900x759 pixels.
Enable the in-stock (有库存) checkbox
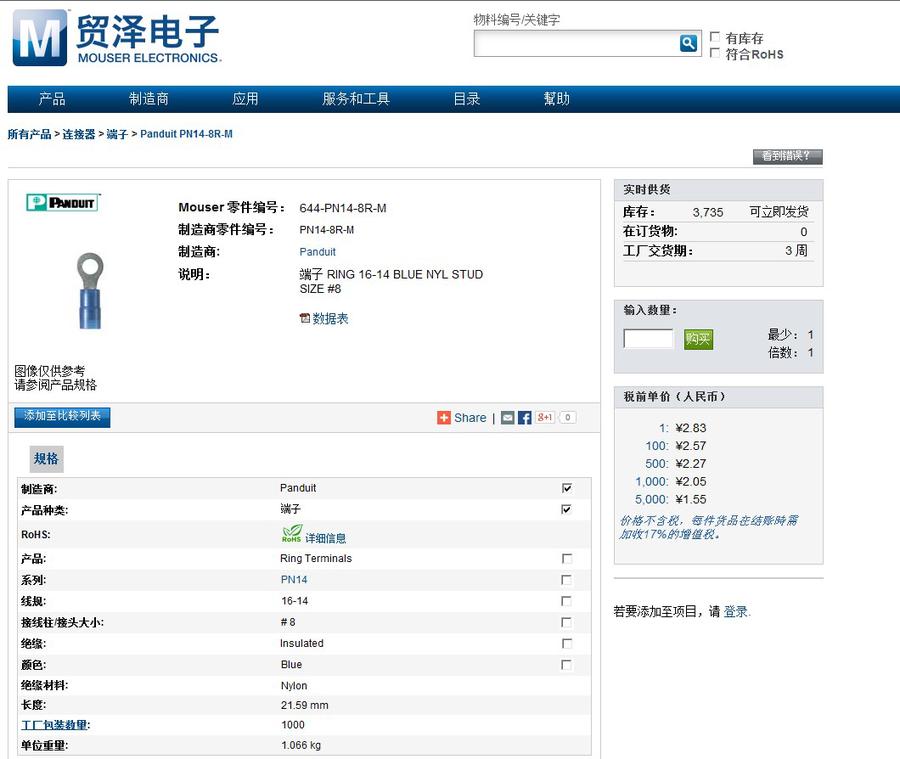point(715,38)
